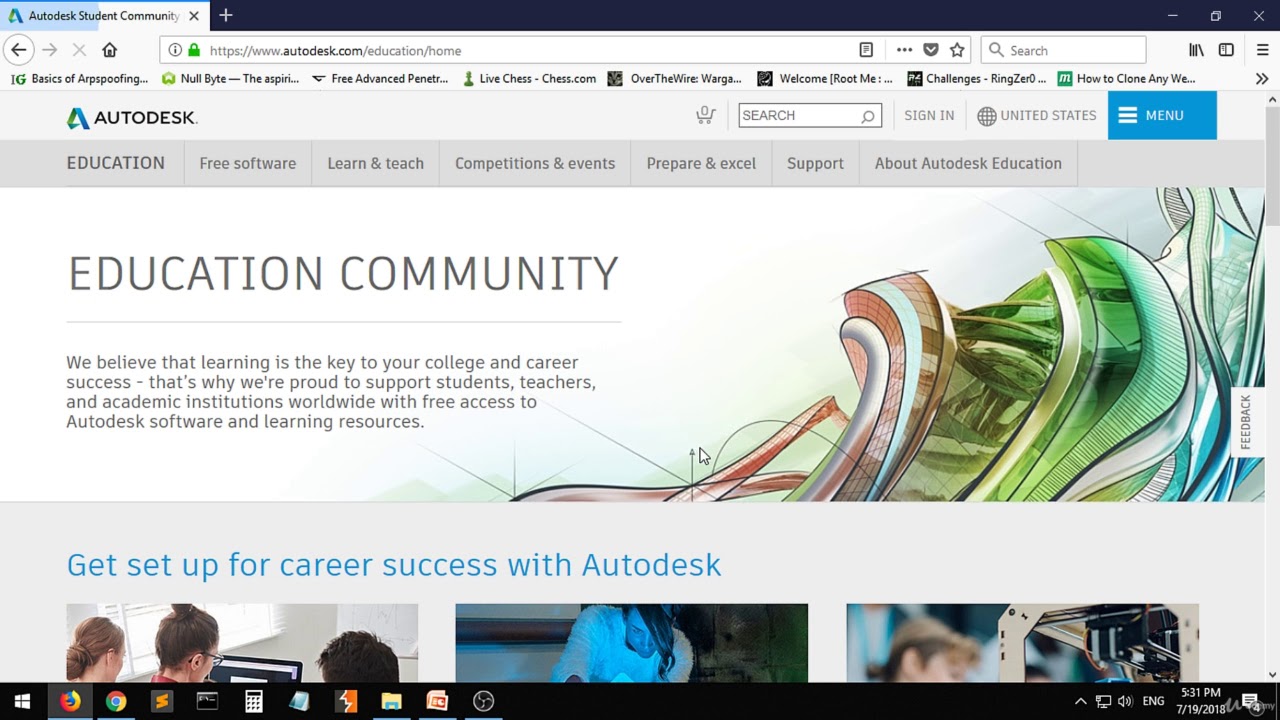Open the Action Center notifications icon
The width and height of the screenshot is (1280, 720).
tap(1250, 700)
